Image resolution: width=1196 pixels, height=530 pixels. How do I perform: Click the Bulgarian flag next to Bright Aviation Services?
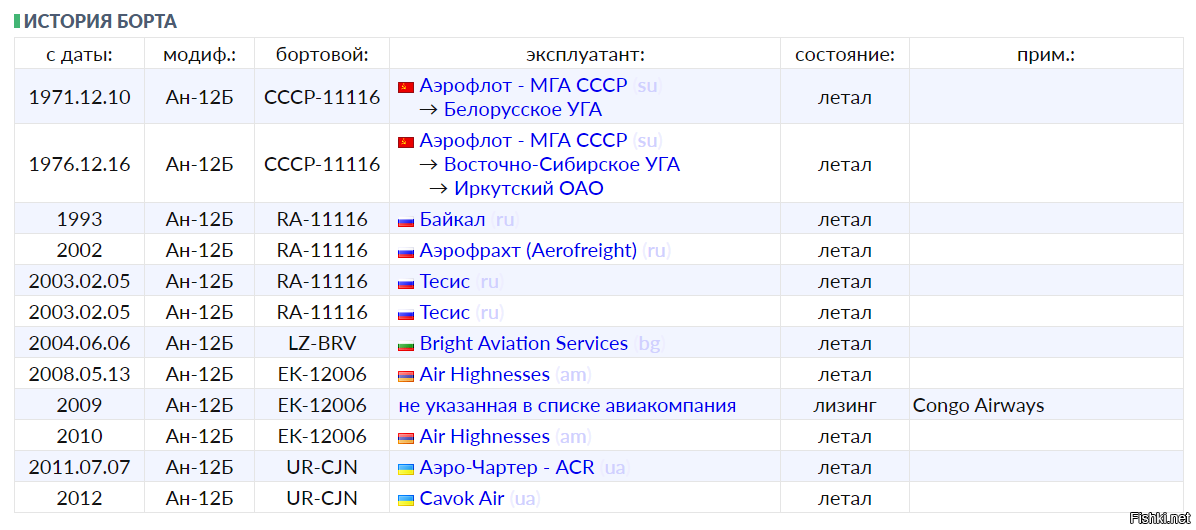[x=406, y=345]
